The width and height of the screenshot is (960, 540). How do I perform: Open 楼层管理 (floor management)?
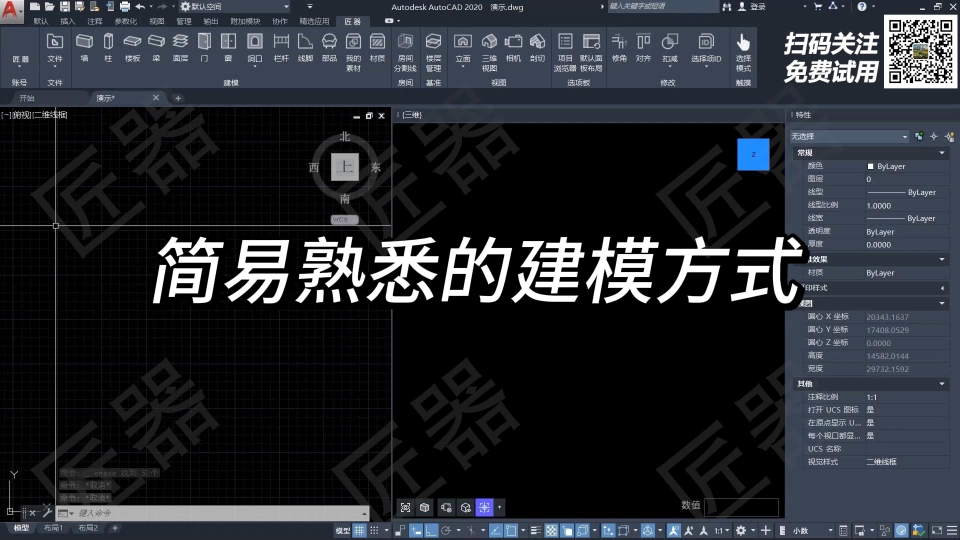[433, 53]
